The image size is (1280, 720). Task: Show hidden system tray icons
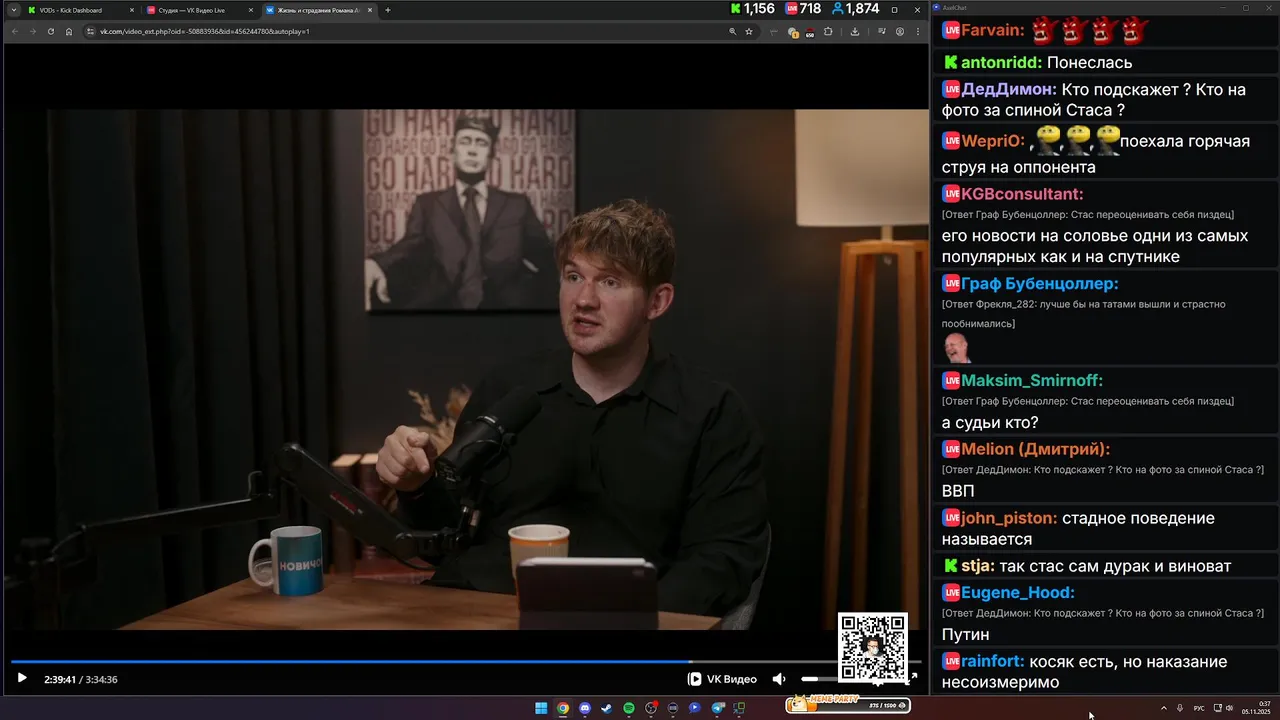click(x=1163, y=708)
